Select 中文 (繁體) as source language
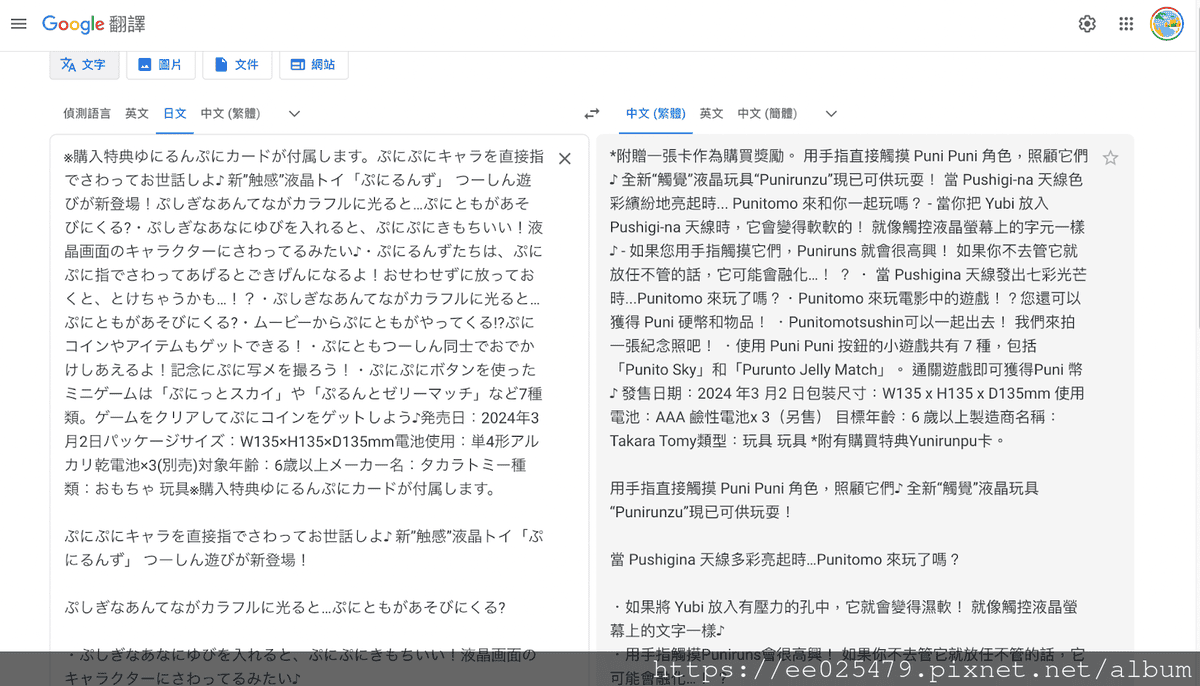The image size is (1200, 686). [x=230, y=114]
